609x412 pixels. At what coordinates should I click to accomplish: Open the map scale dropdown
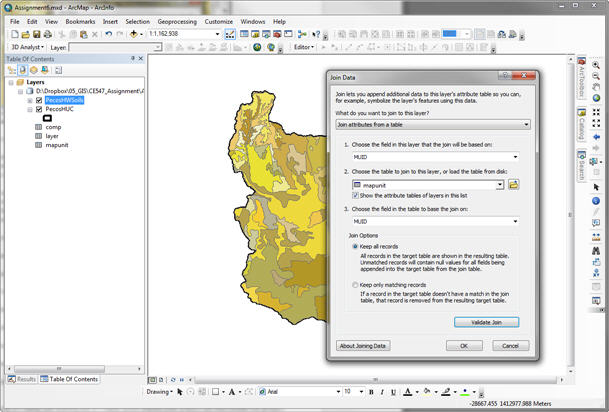pos(218,34)
